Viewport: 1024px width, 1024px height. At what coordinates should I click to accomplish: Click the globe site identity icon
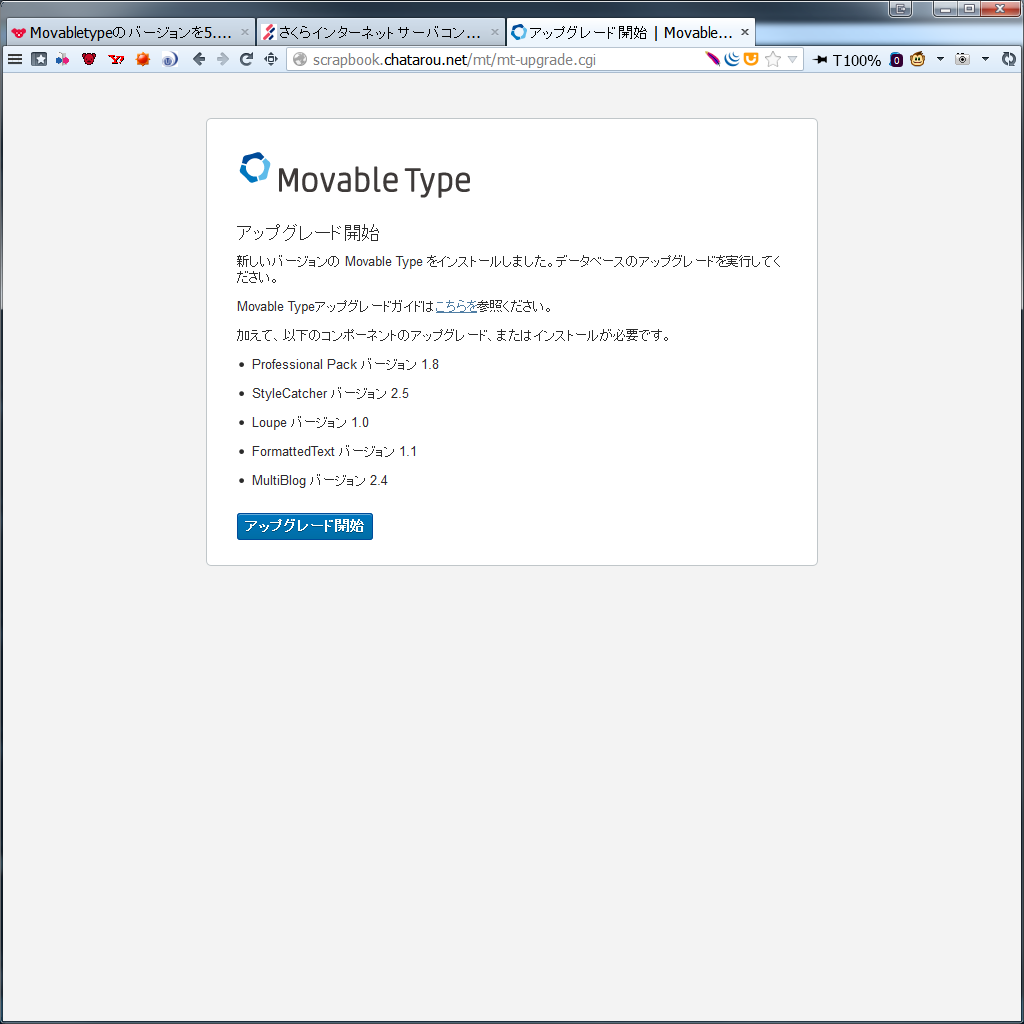click(x=300, y=59)
